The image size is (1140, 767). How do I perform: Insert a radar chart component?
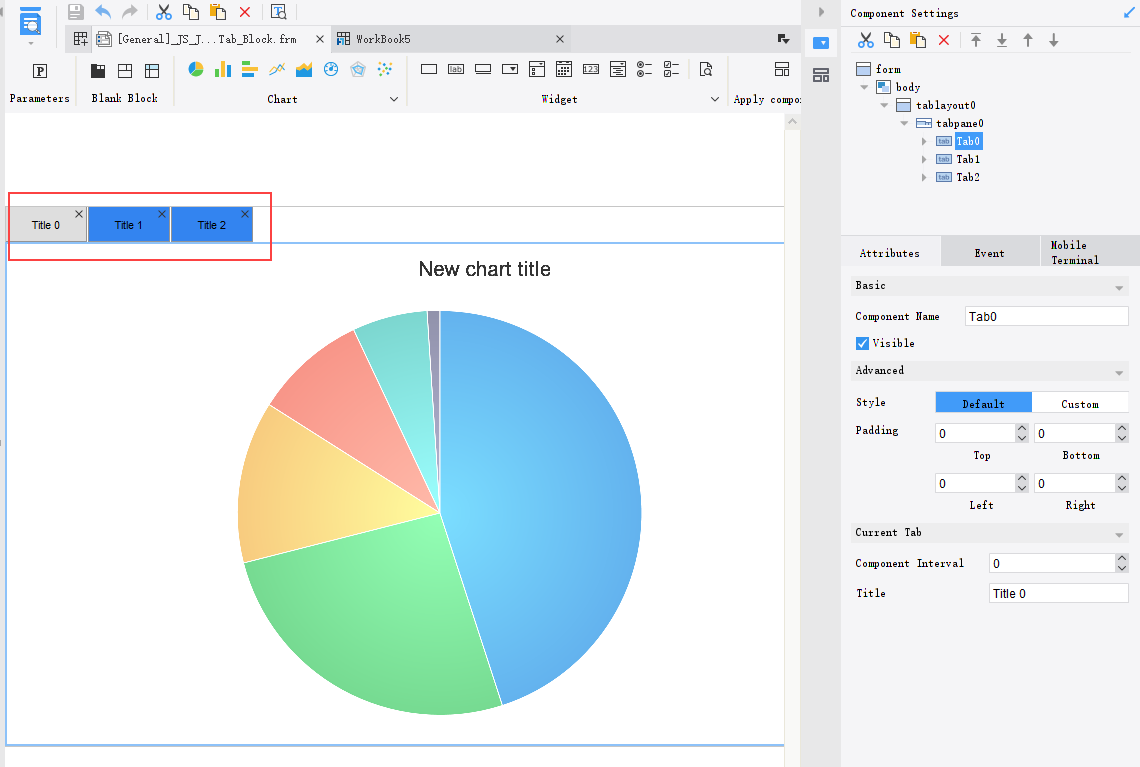coord(358,69)
